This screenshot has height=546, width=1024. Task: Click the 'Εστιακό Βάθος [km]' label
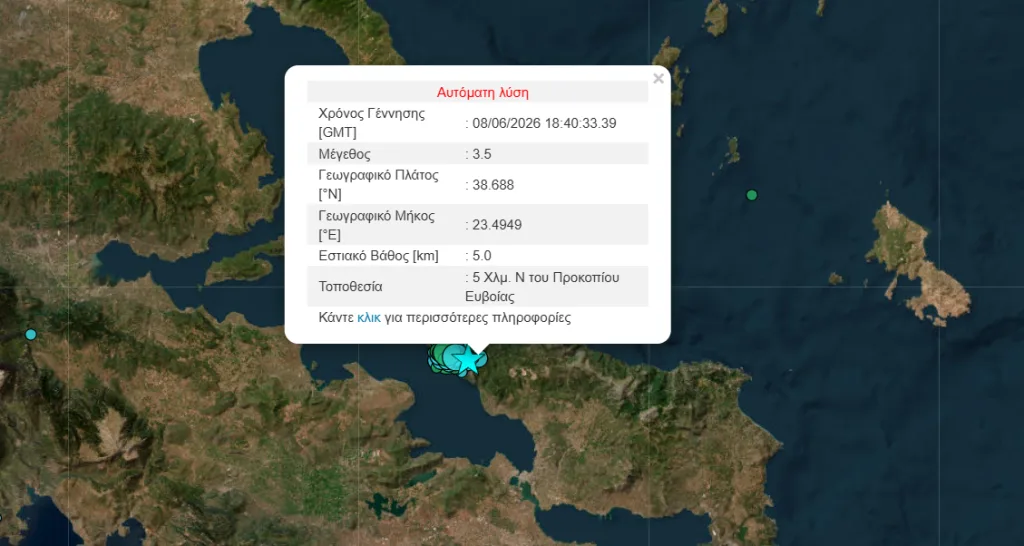pos(378,255)
